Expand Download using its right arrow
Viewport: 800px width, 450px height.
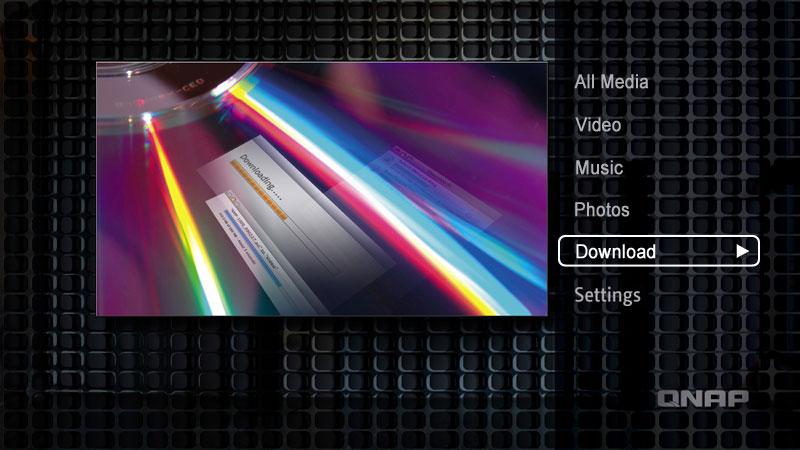click(x=742, y=252)
